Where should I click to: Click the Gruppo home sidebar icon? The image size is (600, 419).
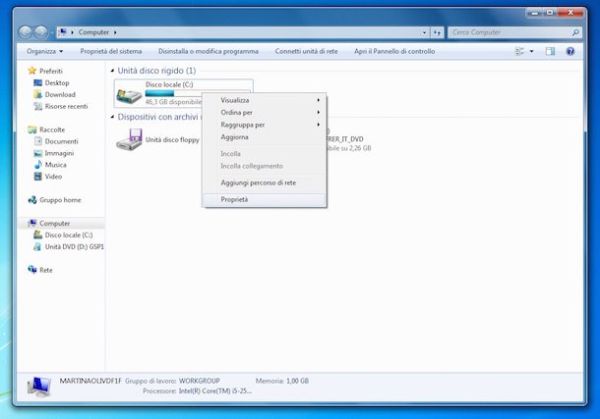(33, 200)
